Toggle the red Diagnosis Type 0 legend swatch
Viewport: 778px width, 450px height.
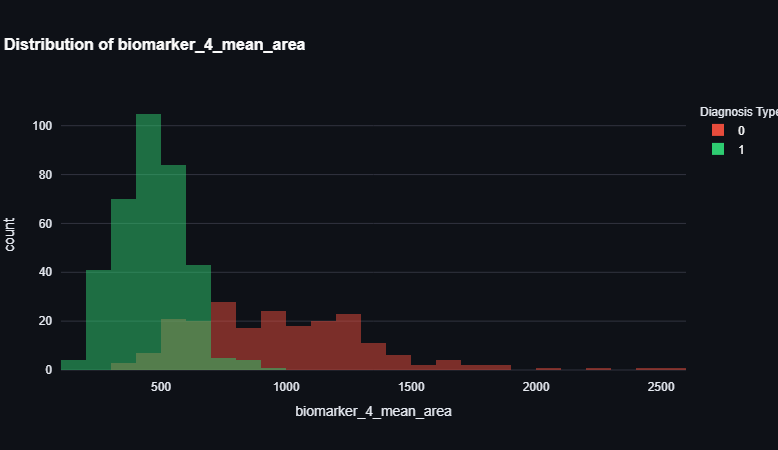click(717, 131)
